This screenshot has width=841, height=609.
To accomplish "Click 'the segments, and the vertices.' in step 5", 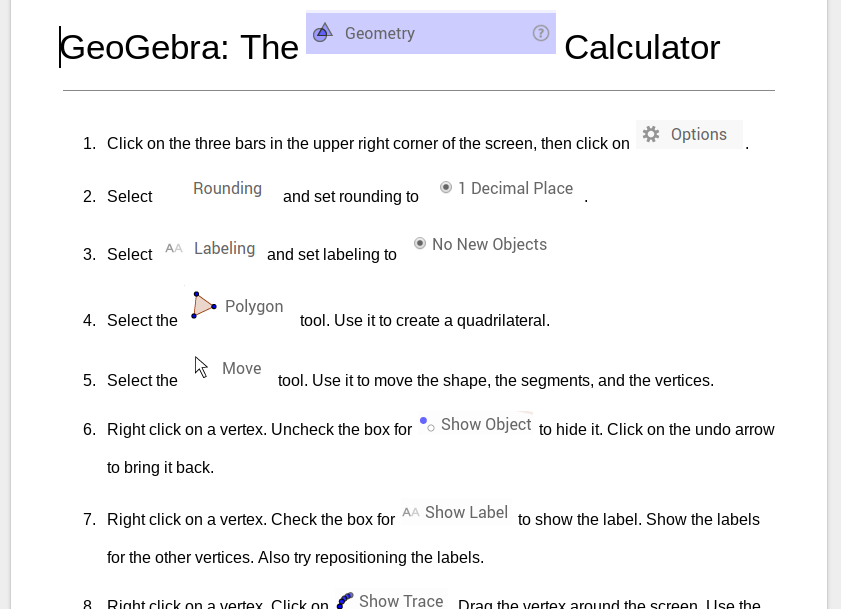I will [x=604, y=380].
